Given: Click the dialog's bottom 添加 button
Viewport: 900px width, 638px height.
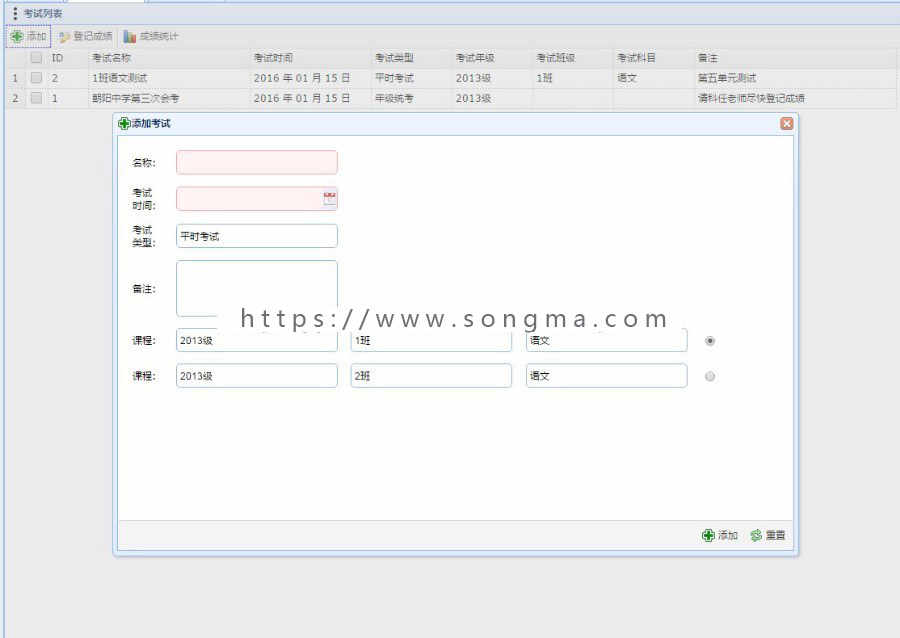Looking at the screenshot, I should point(720,535).
